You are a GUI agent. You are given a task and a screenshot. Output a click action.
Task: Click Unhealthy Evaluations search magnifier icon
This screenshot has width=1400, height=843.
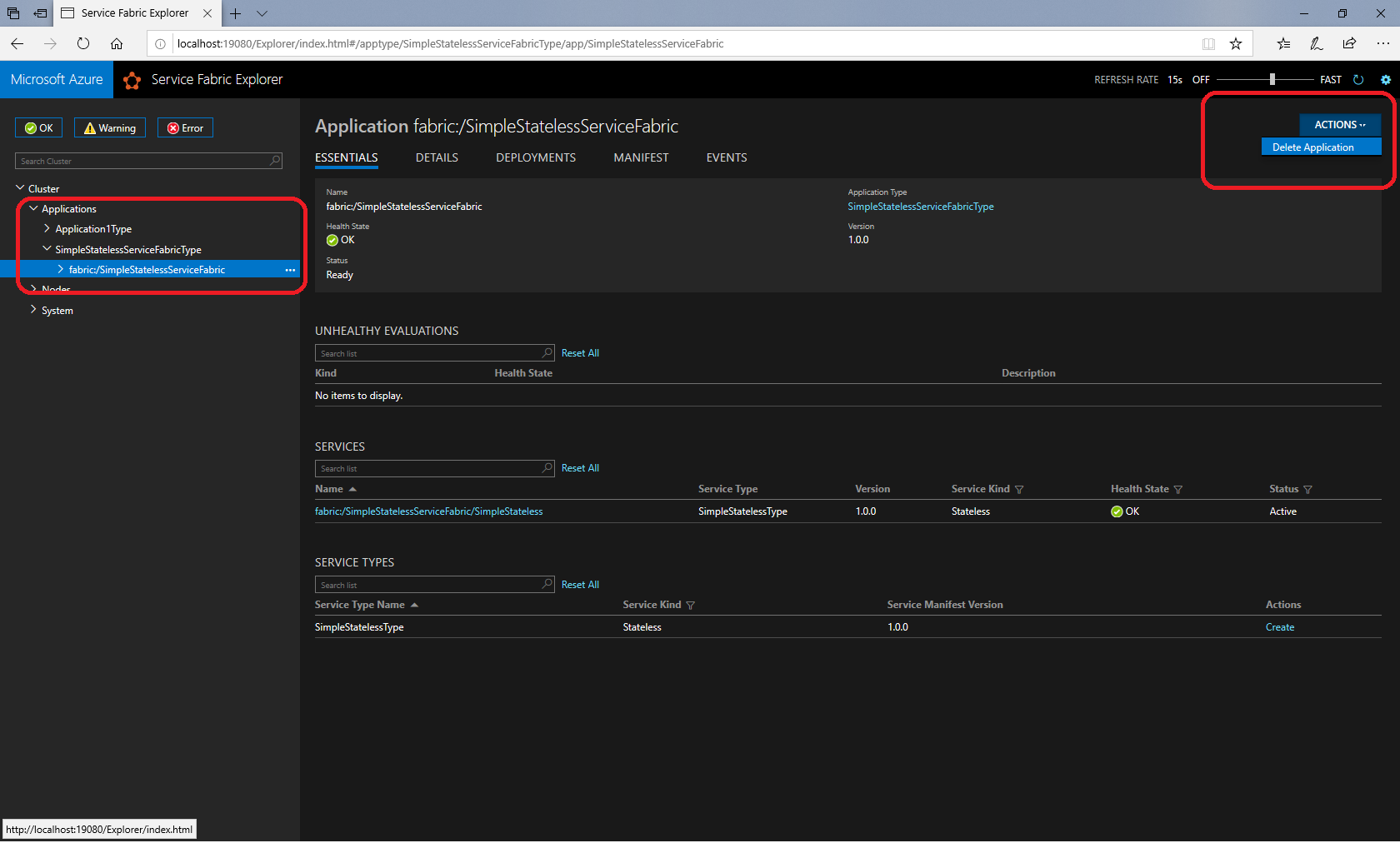547,353
